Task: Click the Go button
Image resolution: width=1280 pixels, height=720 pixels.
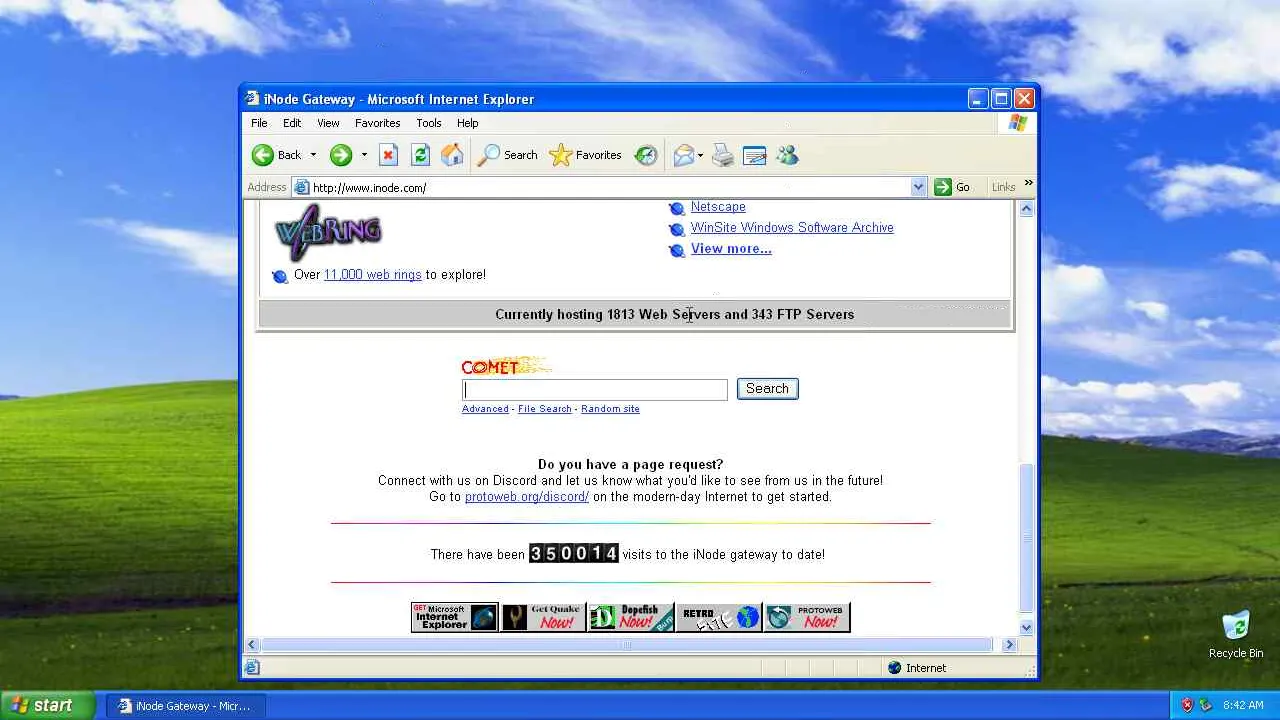Action: [x=952, y=187]
